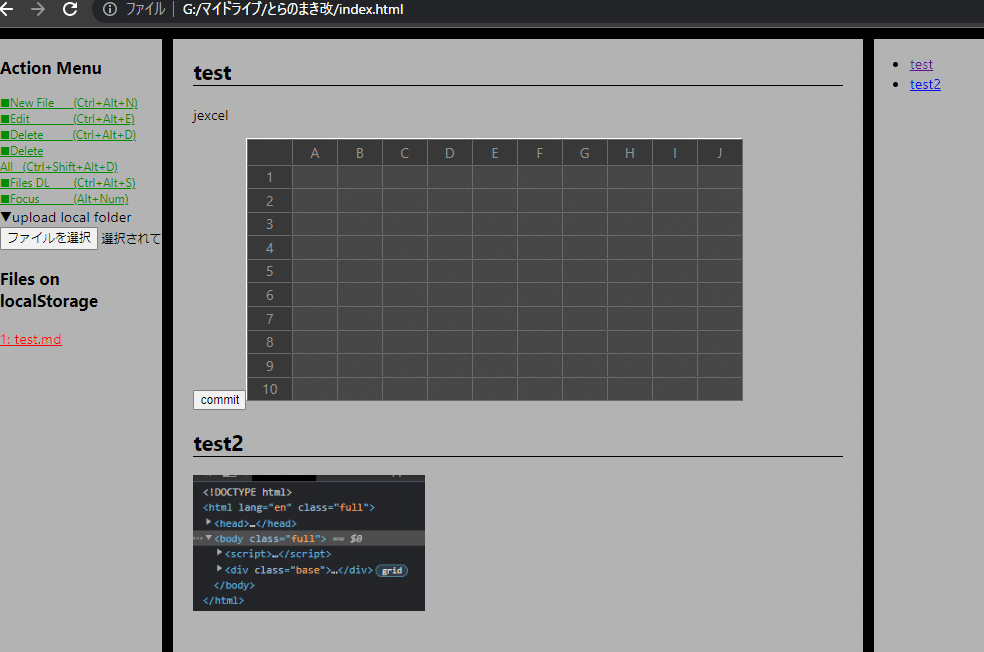Click Focus (Alt+Num) link
The image size is (984, 652).
click(64, 199)
